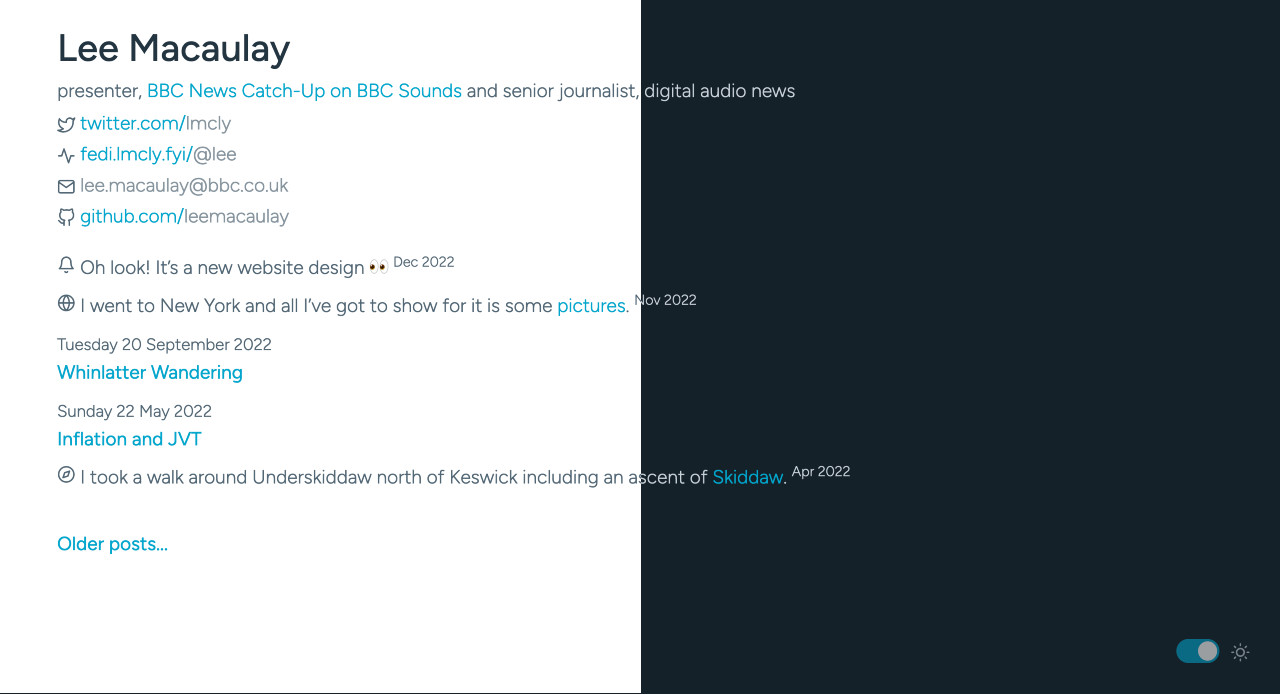
Task: Click the email envelope icon
Action: 66,186
